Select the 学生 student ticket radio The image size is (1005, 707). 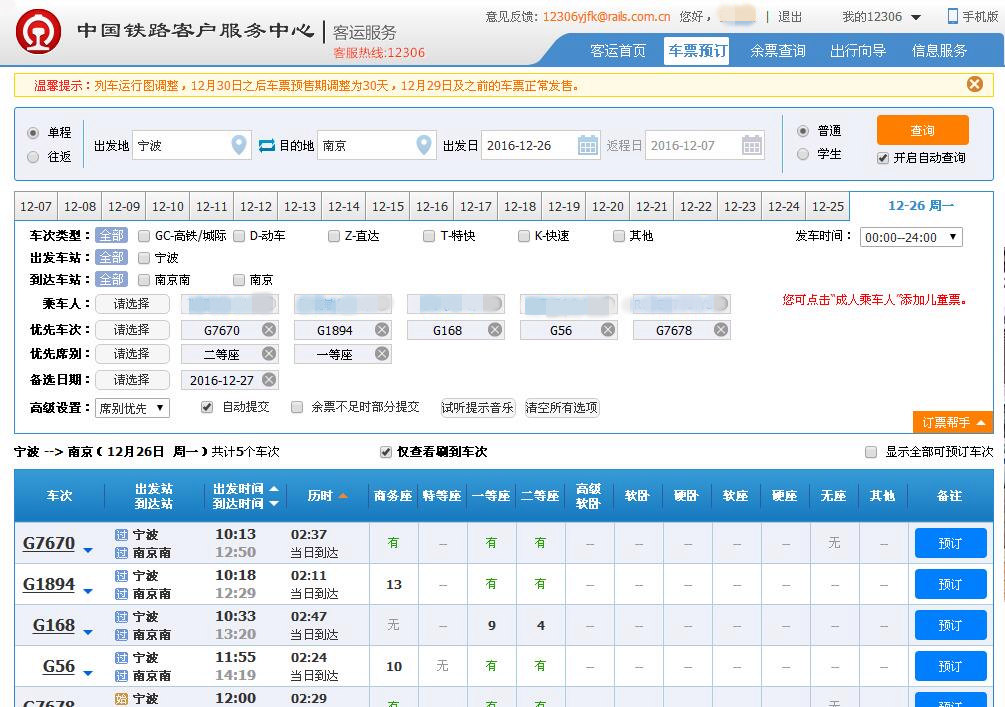point(802,154)
